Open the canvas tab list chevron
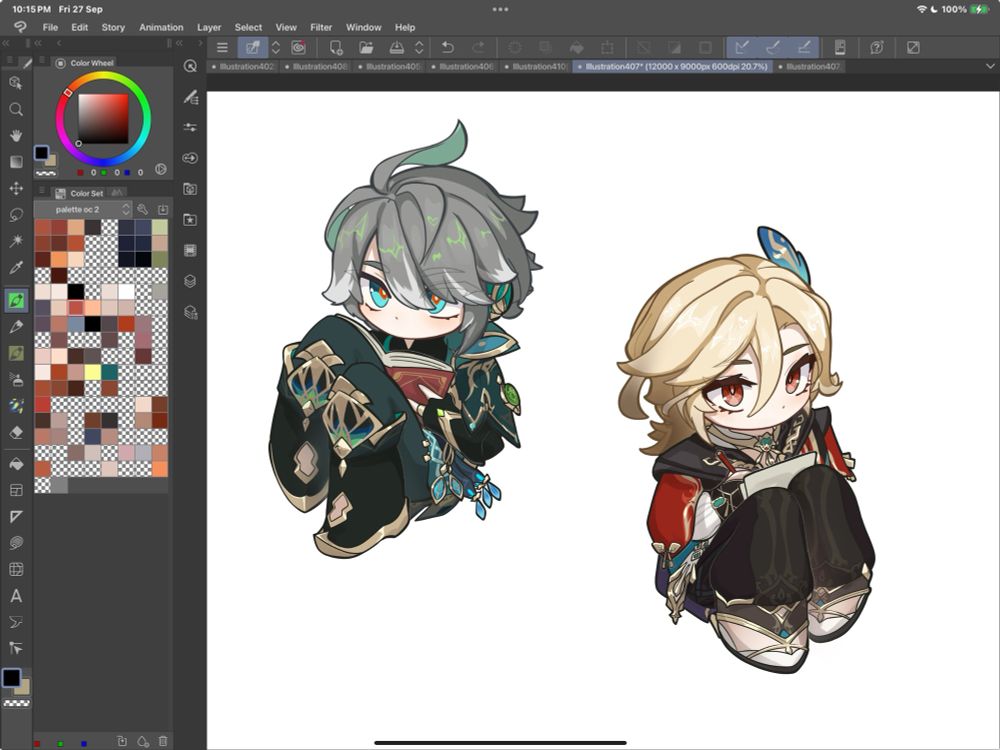 [990, 66]
